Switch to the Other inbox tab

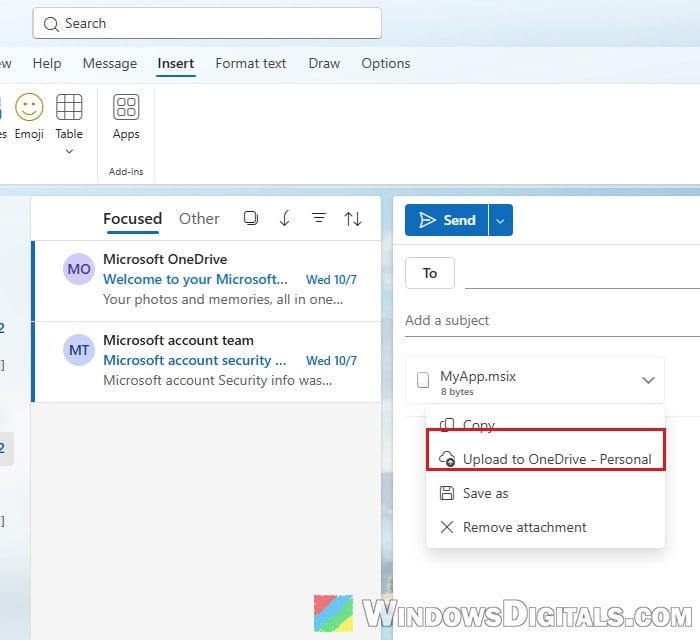pyautogui.click(x=199, y=219)
